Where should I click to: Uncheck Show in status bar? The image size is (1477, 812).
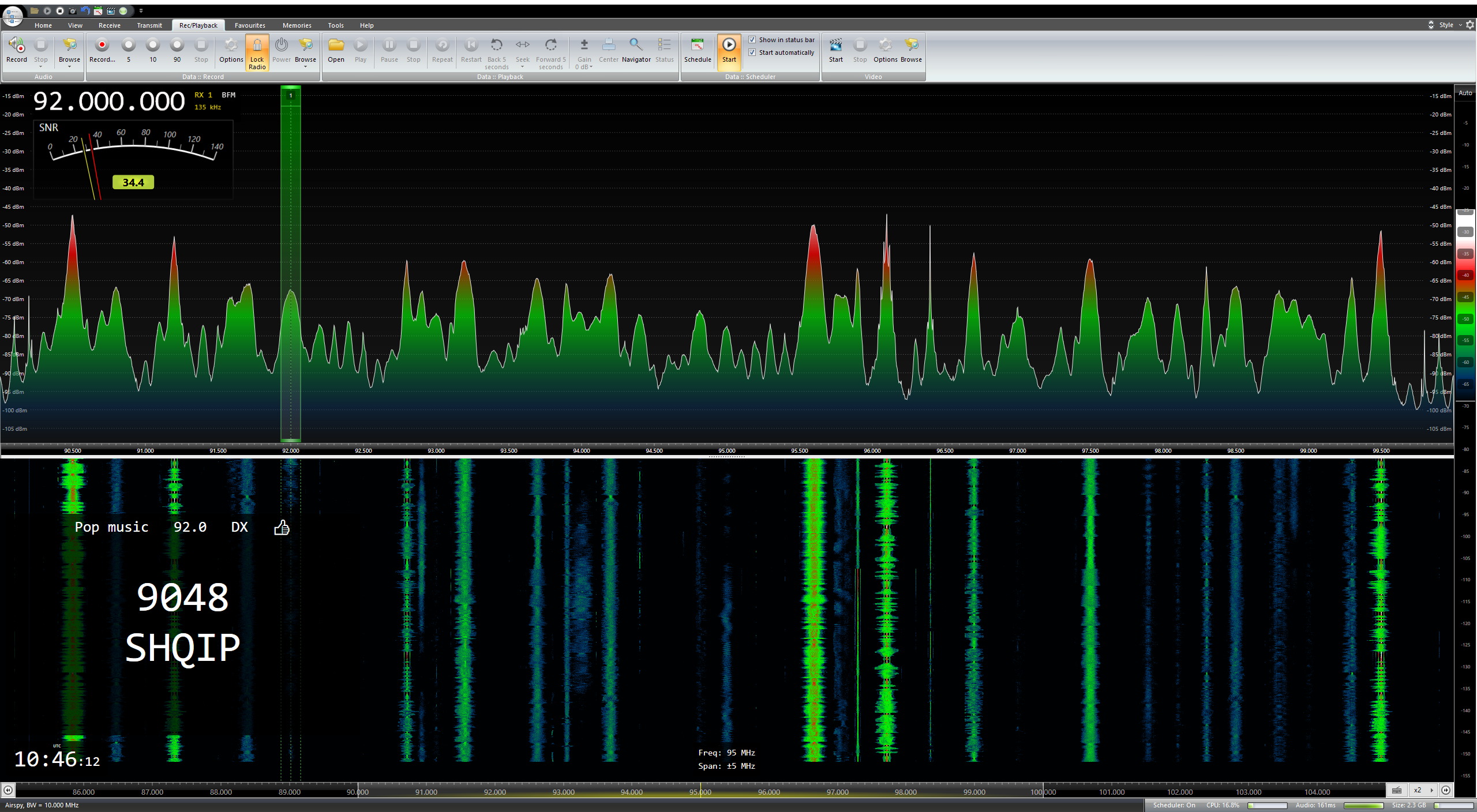(752, 40)
